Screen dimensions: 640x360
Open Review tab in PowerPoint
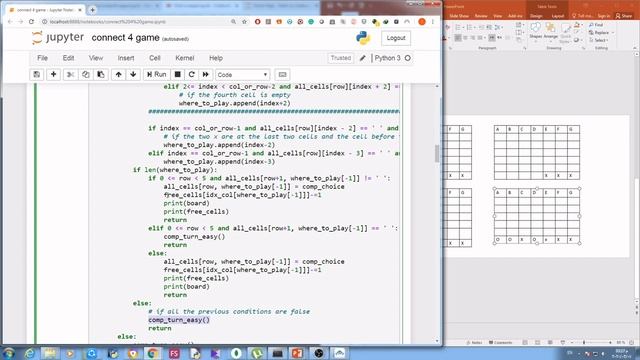(x=481, y=16)
